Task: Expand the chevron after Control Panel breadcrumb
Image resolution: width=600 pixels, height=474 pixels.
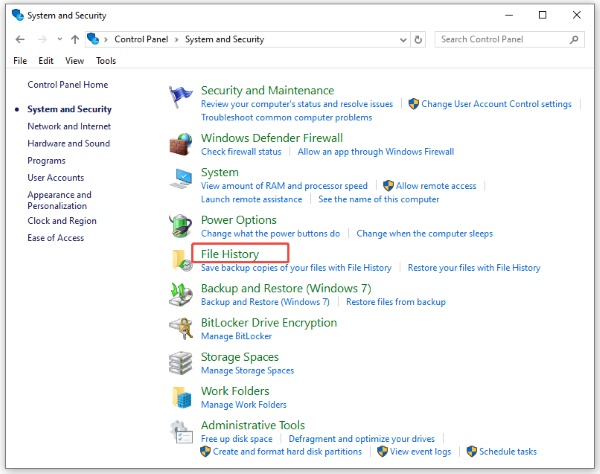Action: pos(177,39)
